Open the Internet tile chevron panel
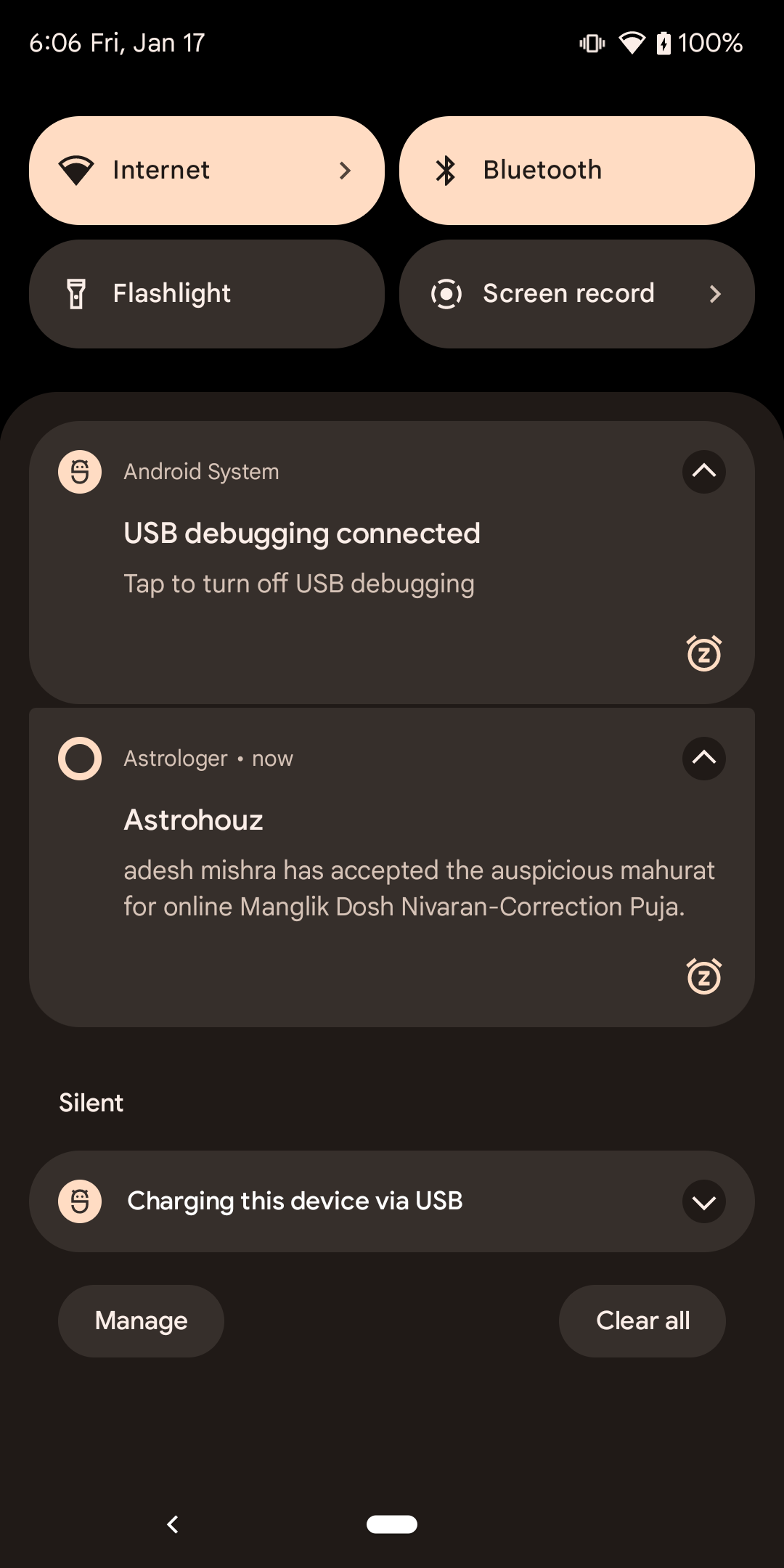Screen dimensions: 784x1568 click(x=345, y=171)
